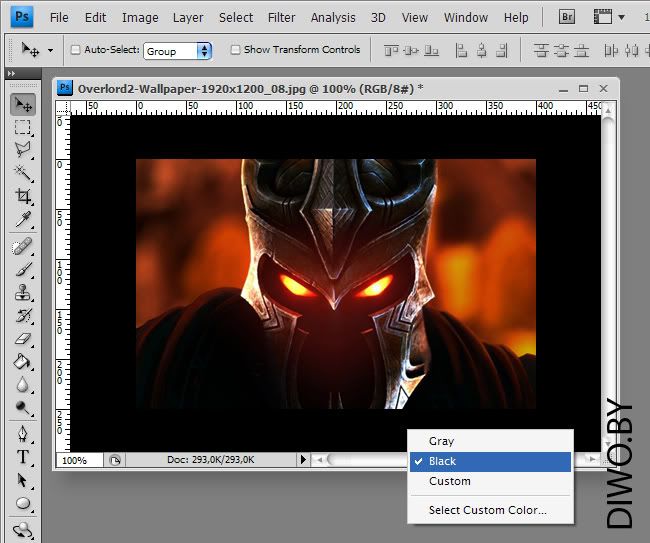Click status bar document preview icon
Viewport: 650px width, 543px height.
[115, 460]
